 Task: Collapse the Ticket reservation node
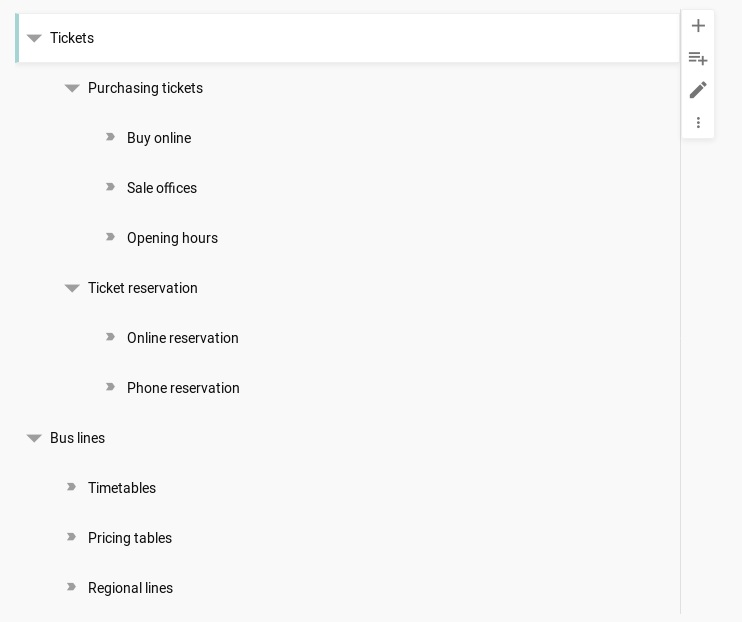coord(72,288)
